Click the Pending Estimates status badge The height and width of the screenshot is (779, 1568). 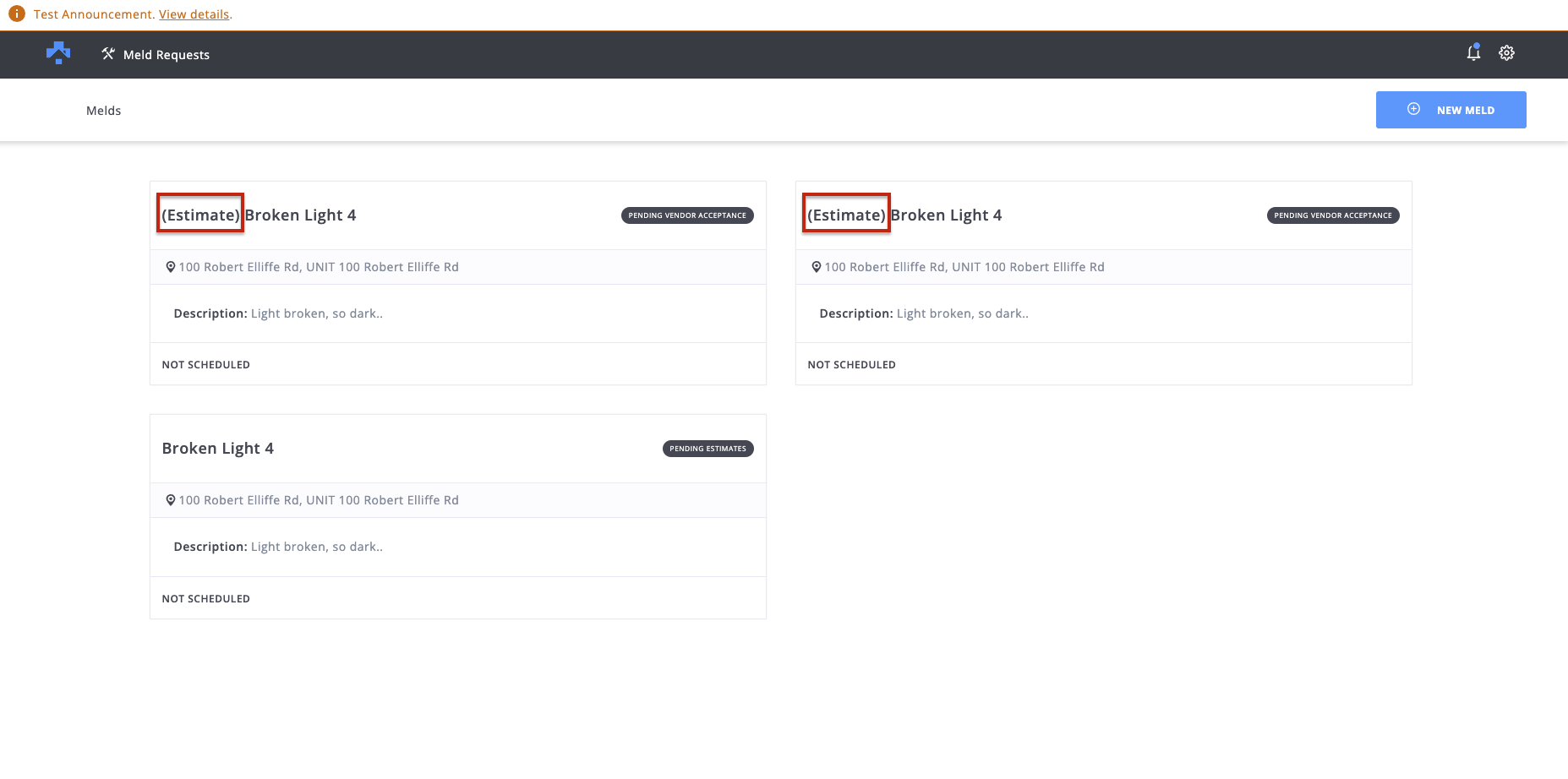click(708, 449)
